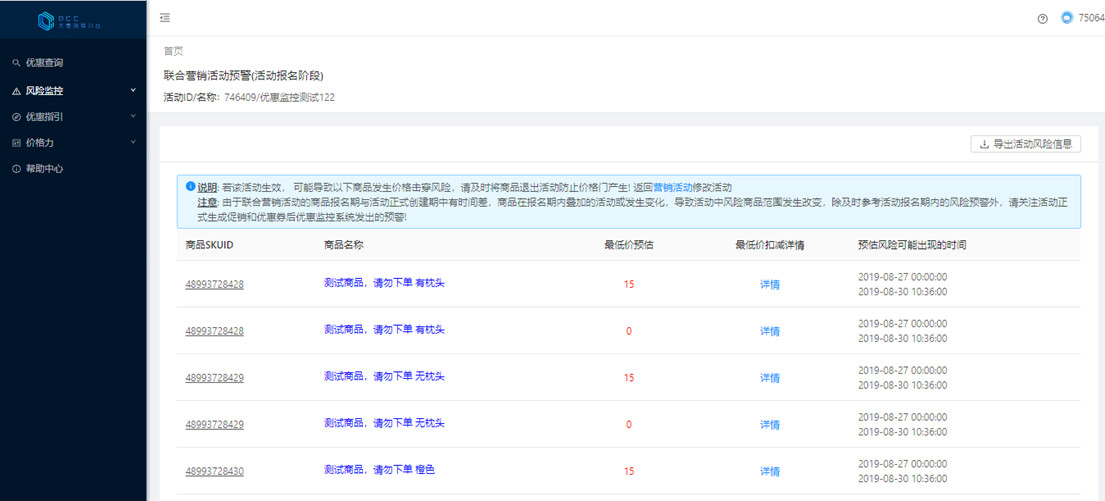
Task: Expand the 风险监控 submenu chevron
Action: pos(133,90)
